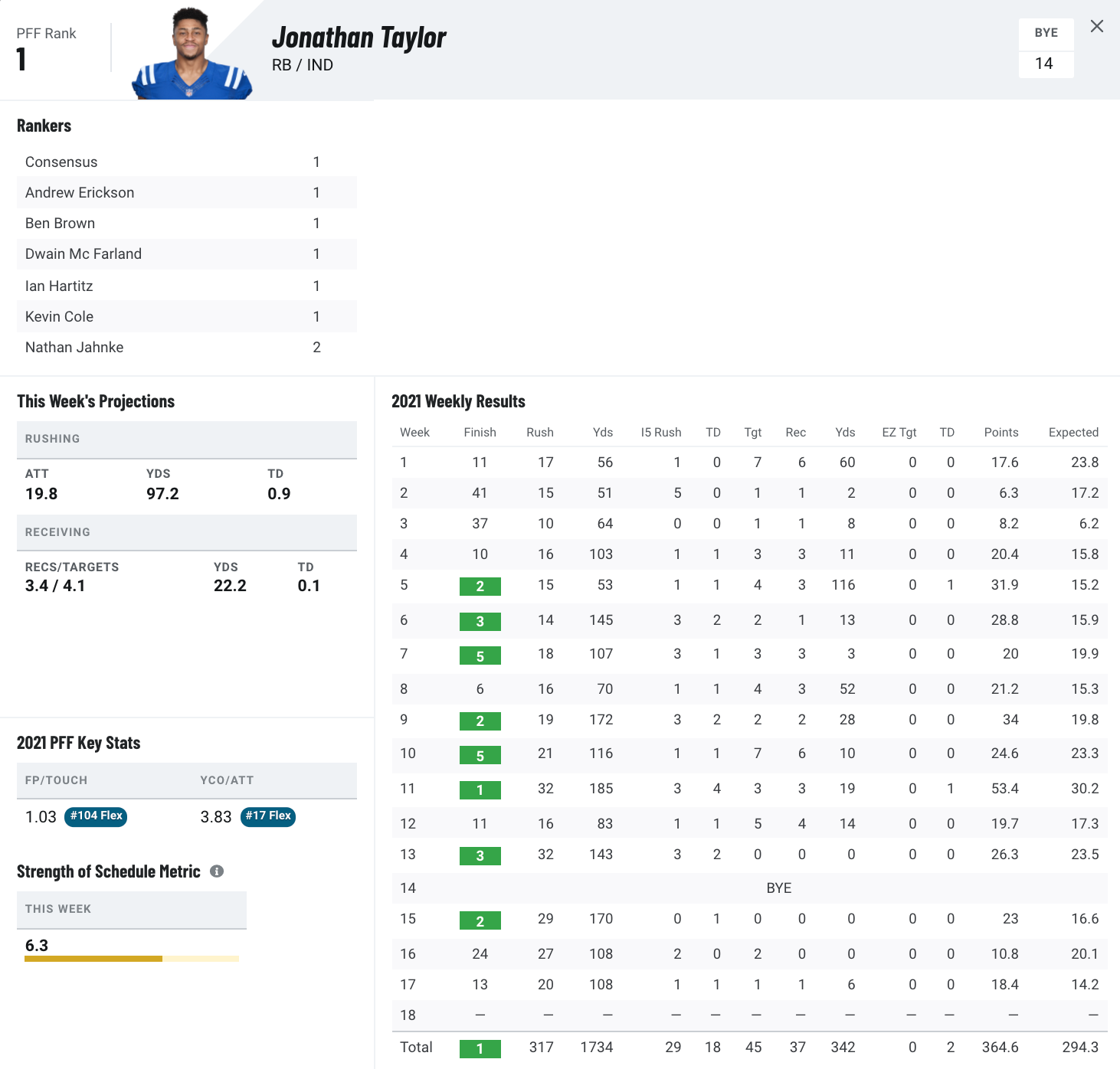Click the EZ Tgt column header

tap(899, 432)
